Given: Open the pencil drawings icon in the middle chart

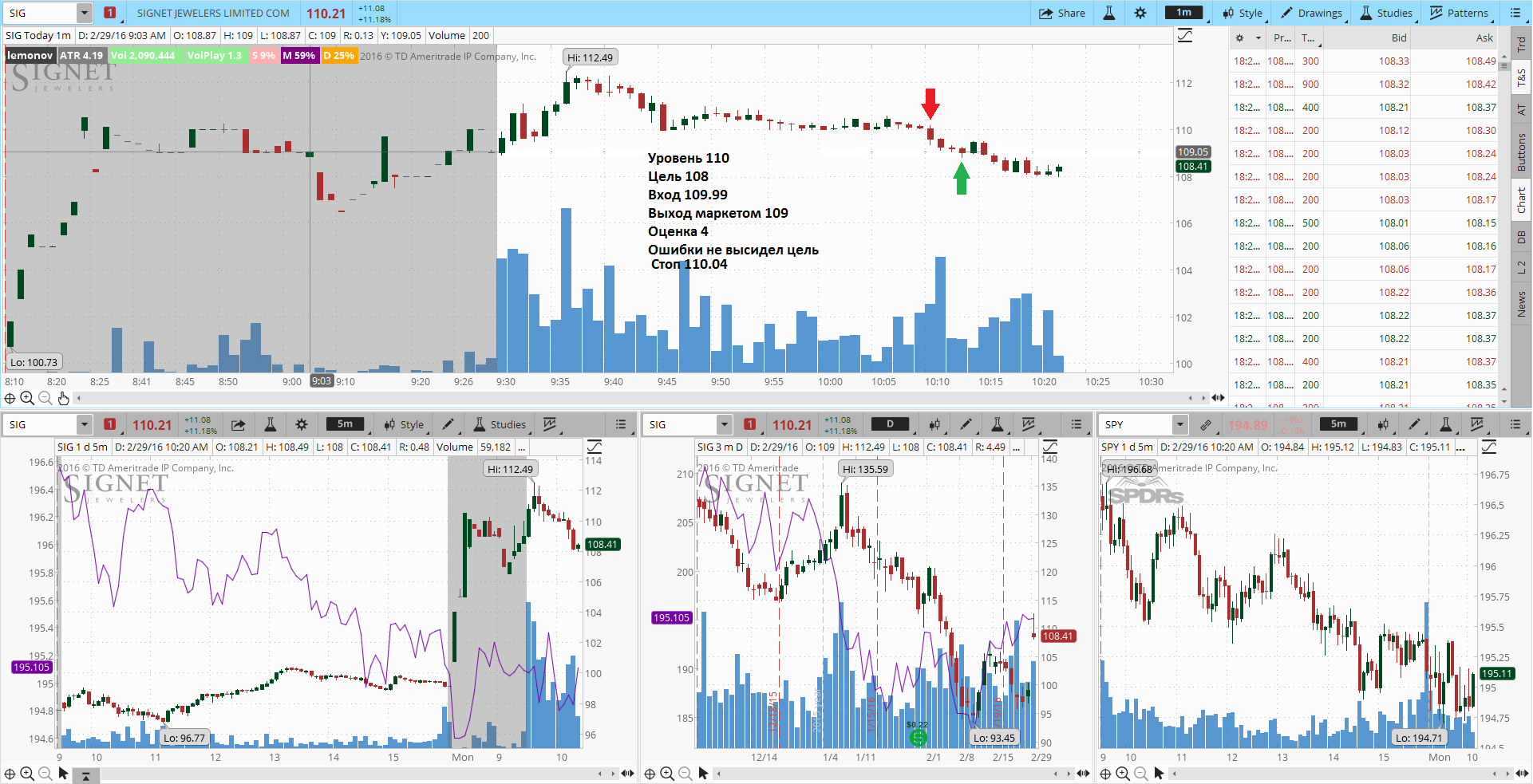Looking at the screenshot, I should pyautogui.click(x=966, y=424).
